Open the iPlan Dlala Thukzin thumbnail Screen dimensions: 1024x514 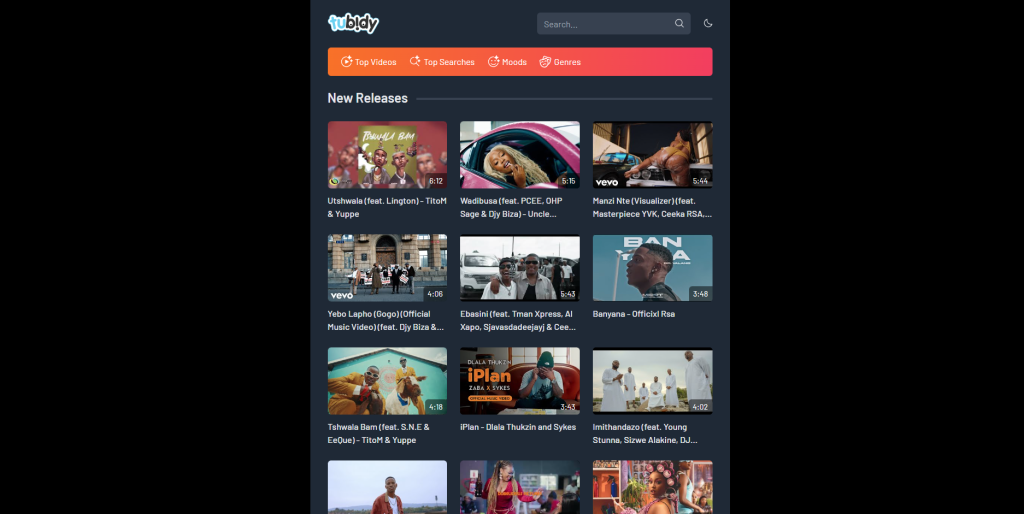pos(520,381)
